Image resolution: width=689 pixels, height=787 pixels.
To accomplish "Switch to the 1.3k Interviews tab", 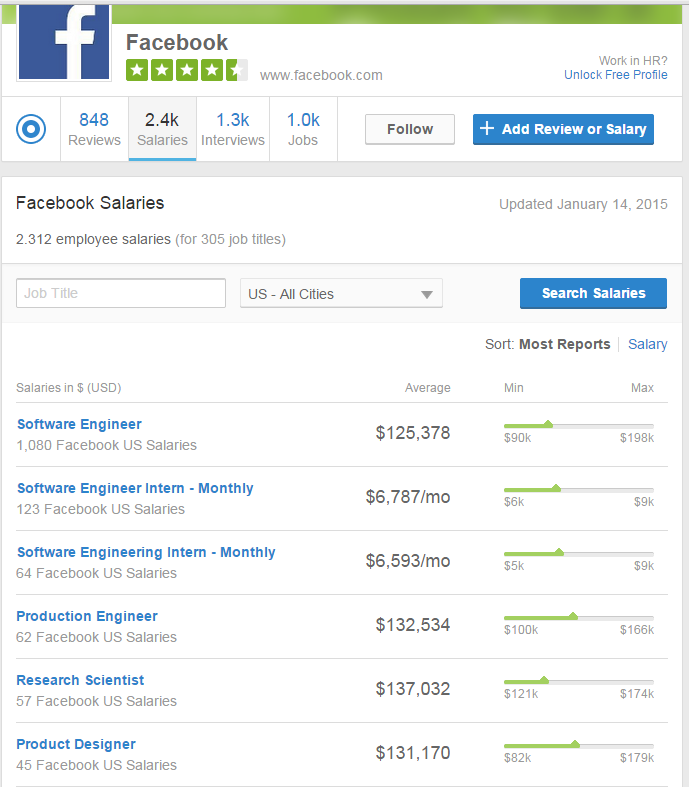I will 233,129.
